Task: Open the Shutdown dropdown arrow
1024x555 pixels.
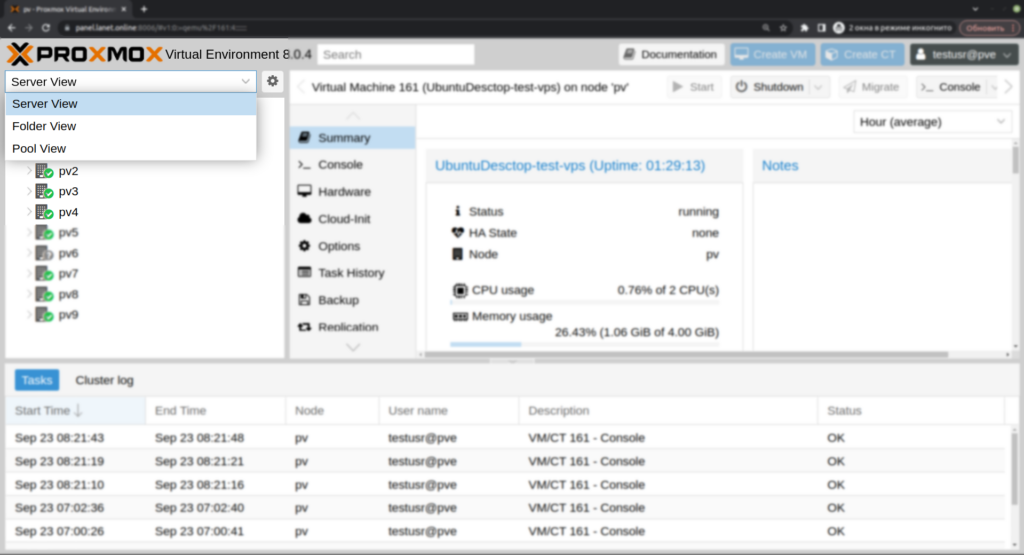Action: click(x=819, y=87)
